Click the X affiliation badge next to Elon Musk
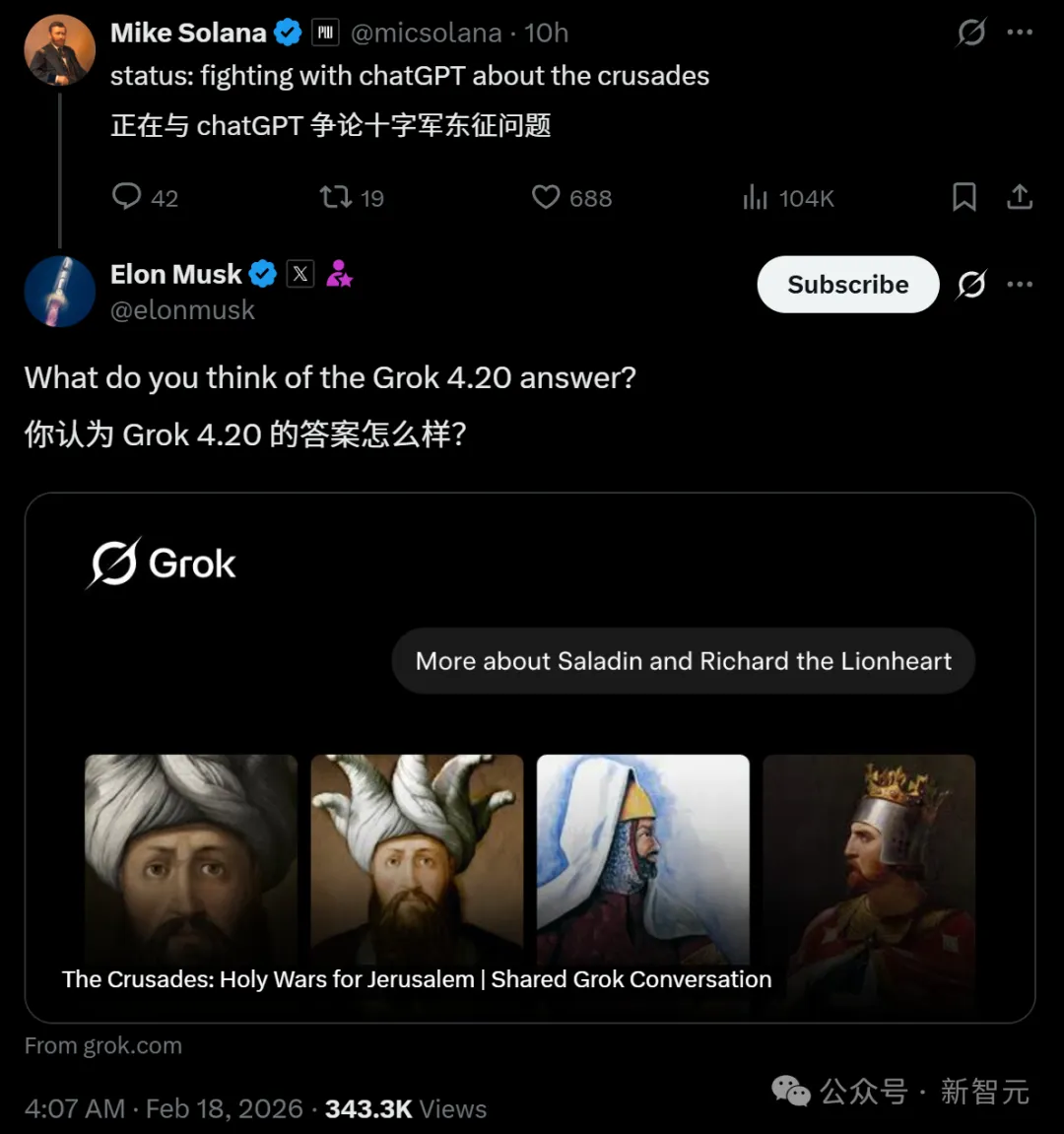 pos(300,274)
